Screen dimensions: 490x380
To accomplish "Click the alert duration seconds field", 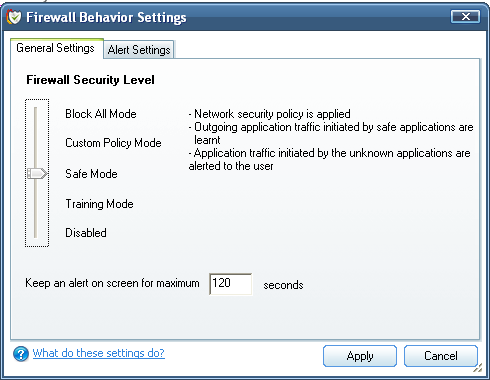I will pos(231,284).
